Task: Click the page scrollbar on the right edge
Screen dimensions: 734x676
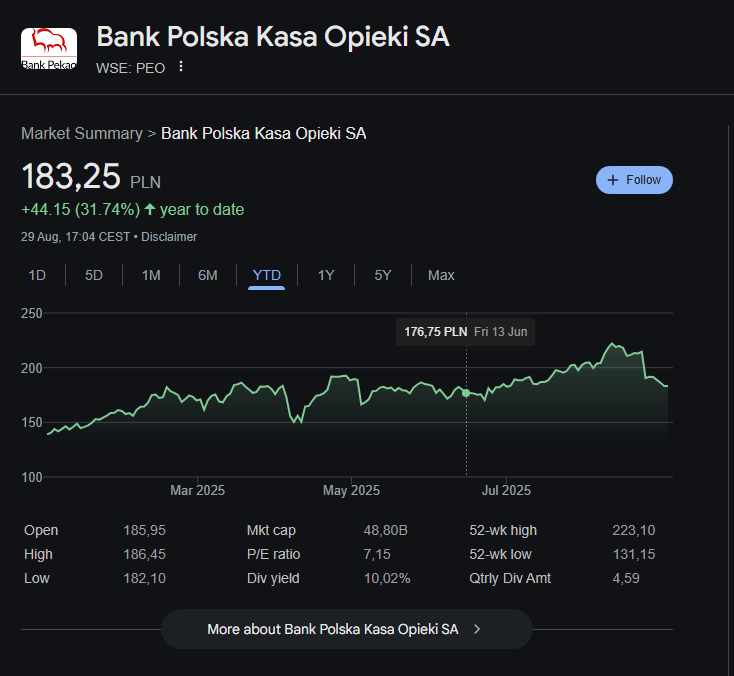Action: 729,328
